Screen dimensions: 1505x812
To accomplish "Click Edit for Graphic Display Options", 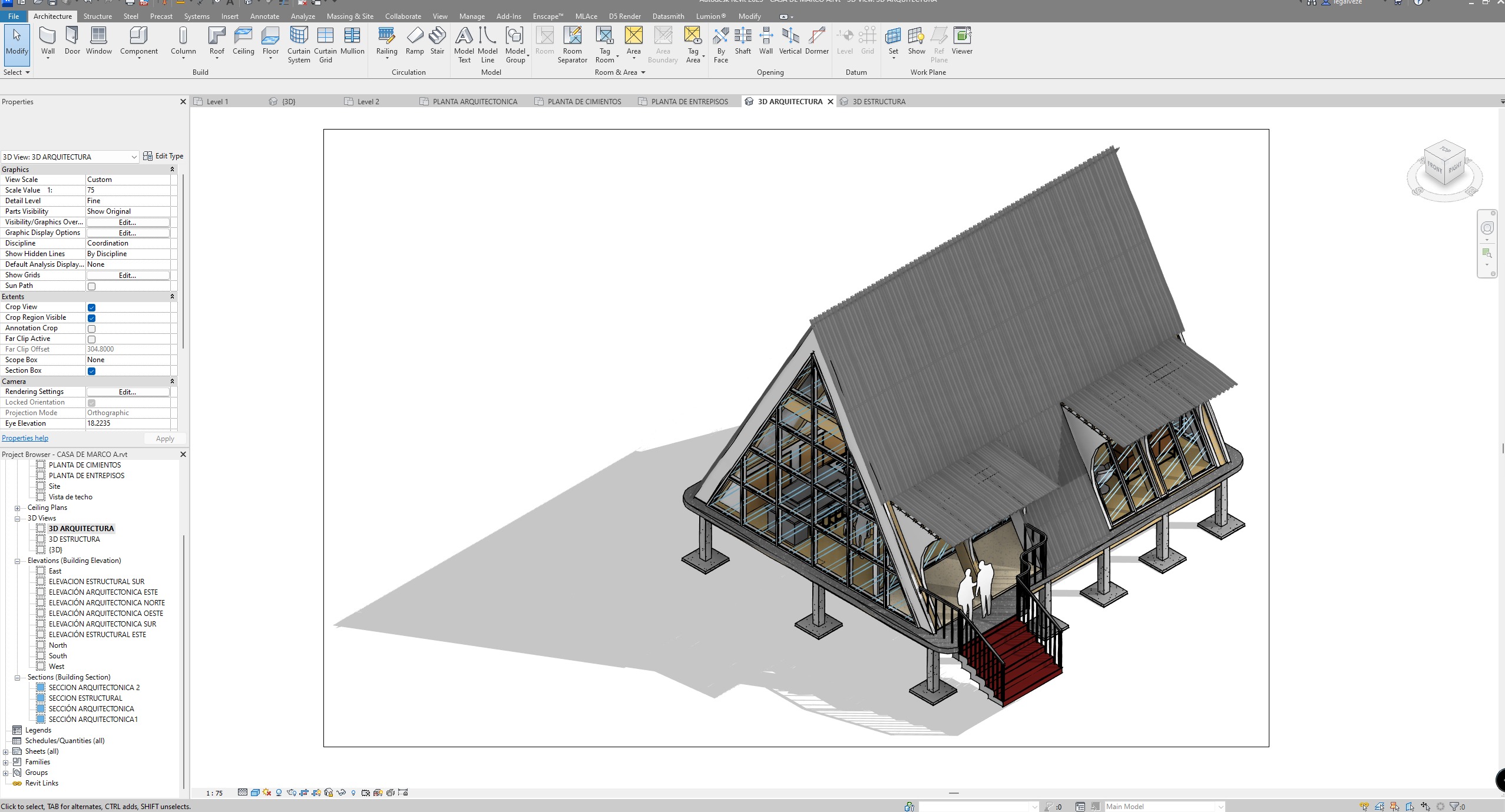I will tap(128, 233).
